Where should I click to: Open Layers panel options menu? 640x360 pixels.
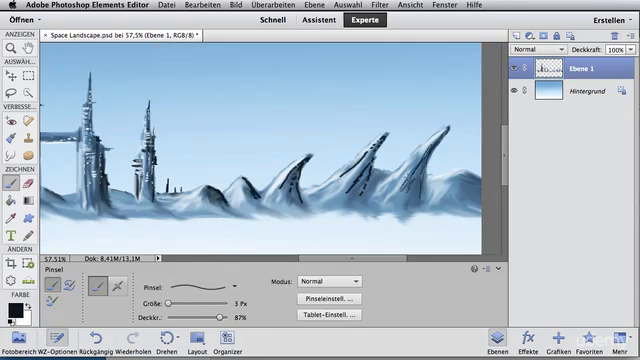(631, 36)
